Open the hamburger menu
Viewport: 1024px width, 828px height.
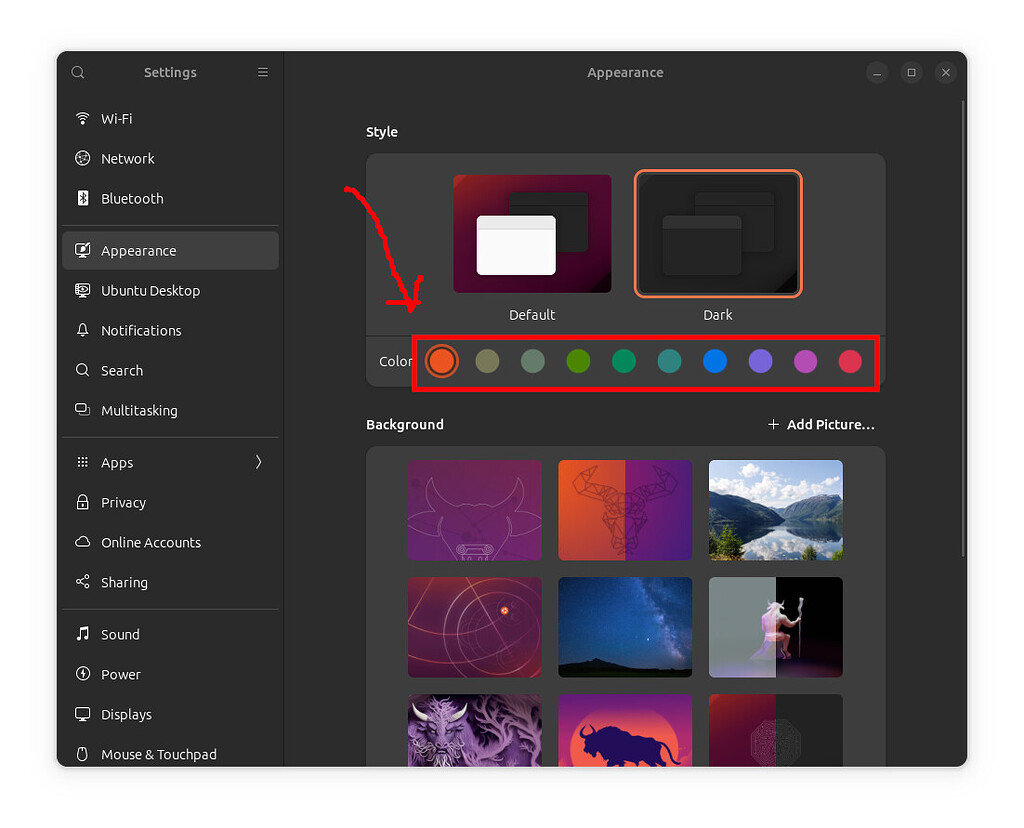coord(263,72)
